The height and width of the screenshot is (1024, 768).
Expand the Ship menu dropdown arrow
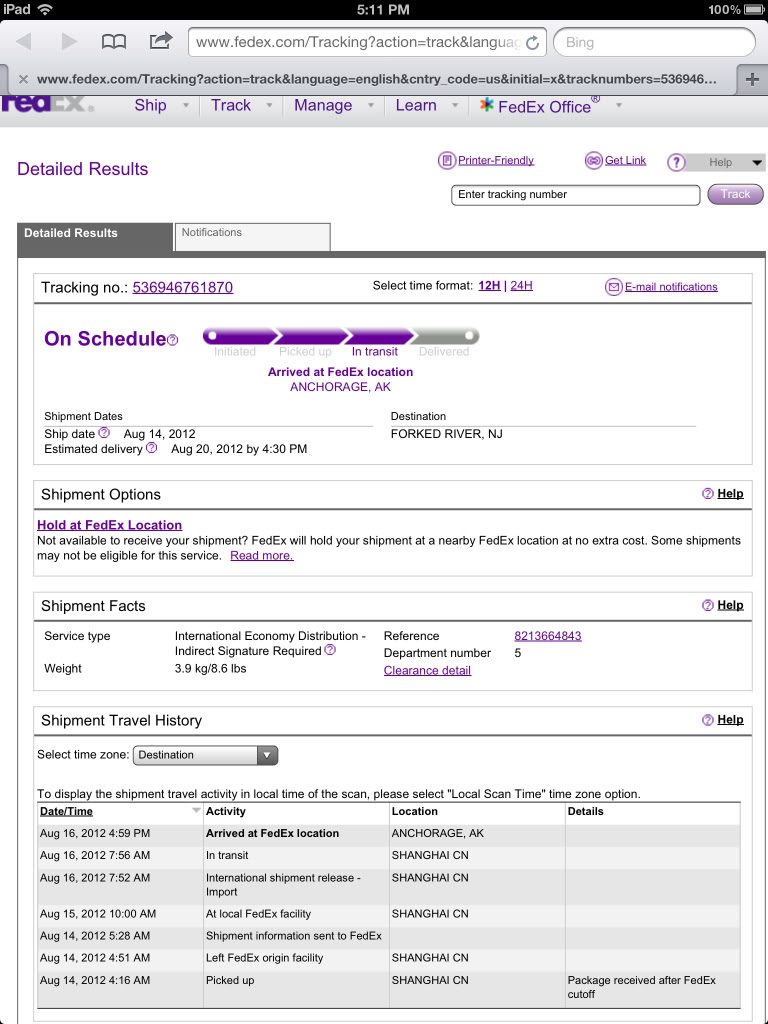pos(186,105)
